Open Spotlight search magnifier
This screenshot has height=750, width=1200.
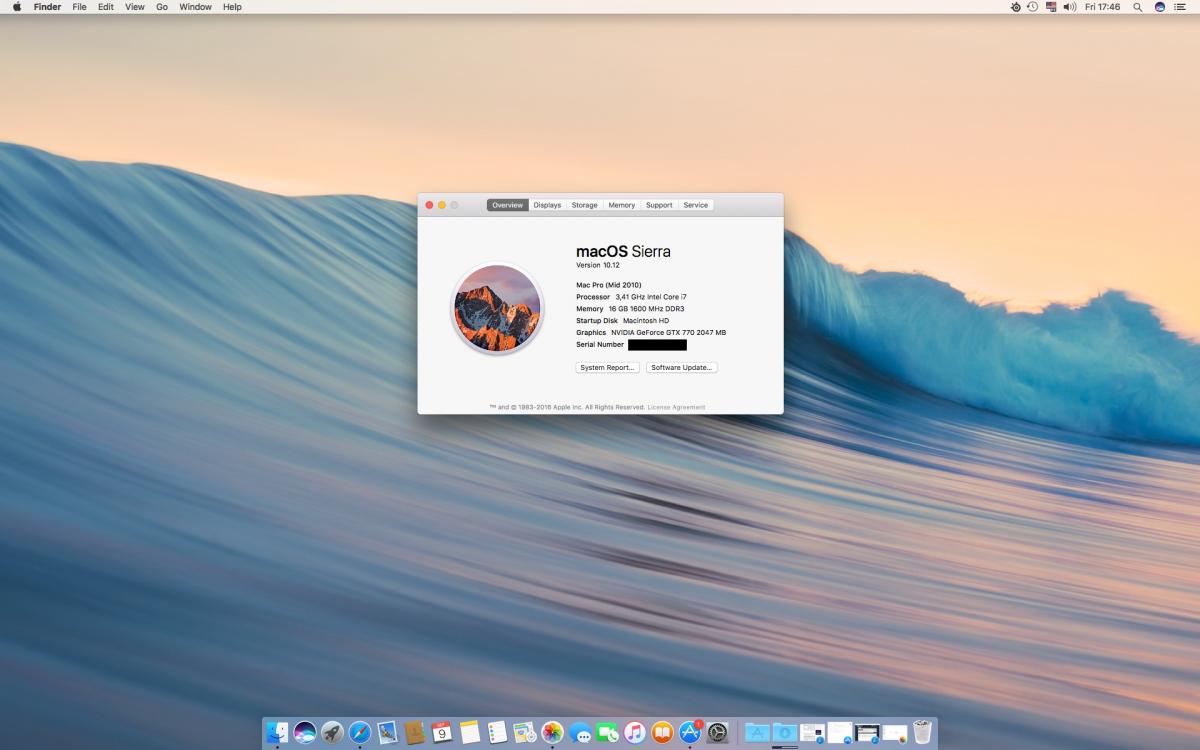(1138, 7)
